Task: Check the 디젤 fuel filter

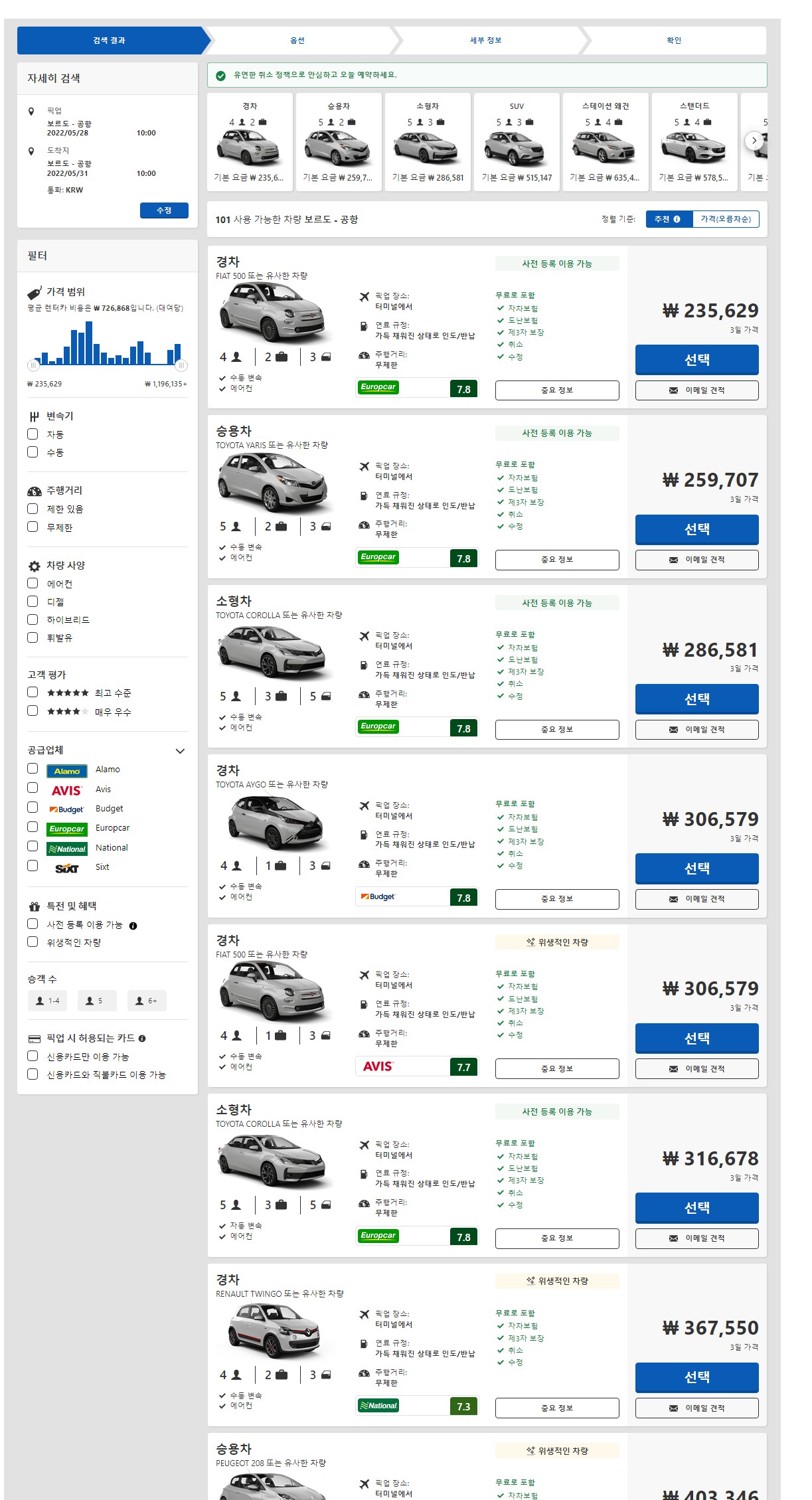Action: pyautogui.click(x=33, y=601)
